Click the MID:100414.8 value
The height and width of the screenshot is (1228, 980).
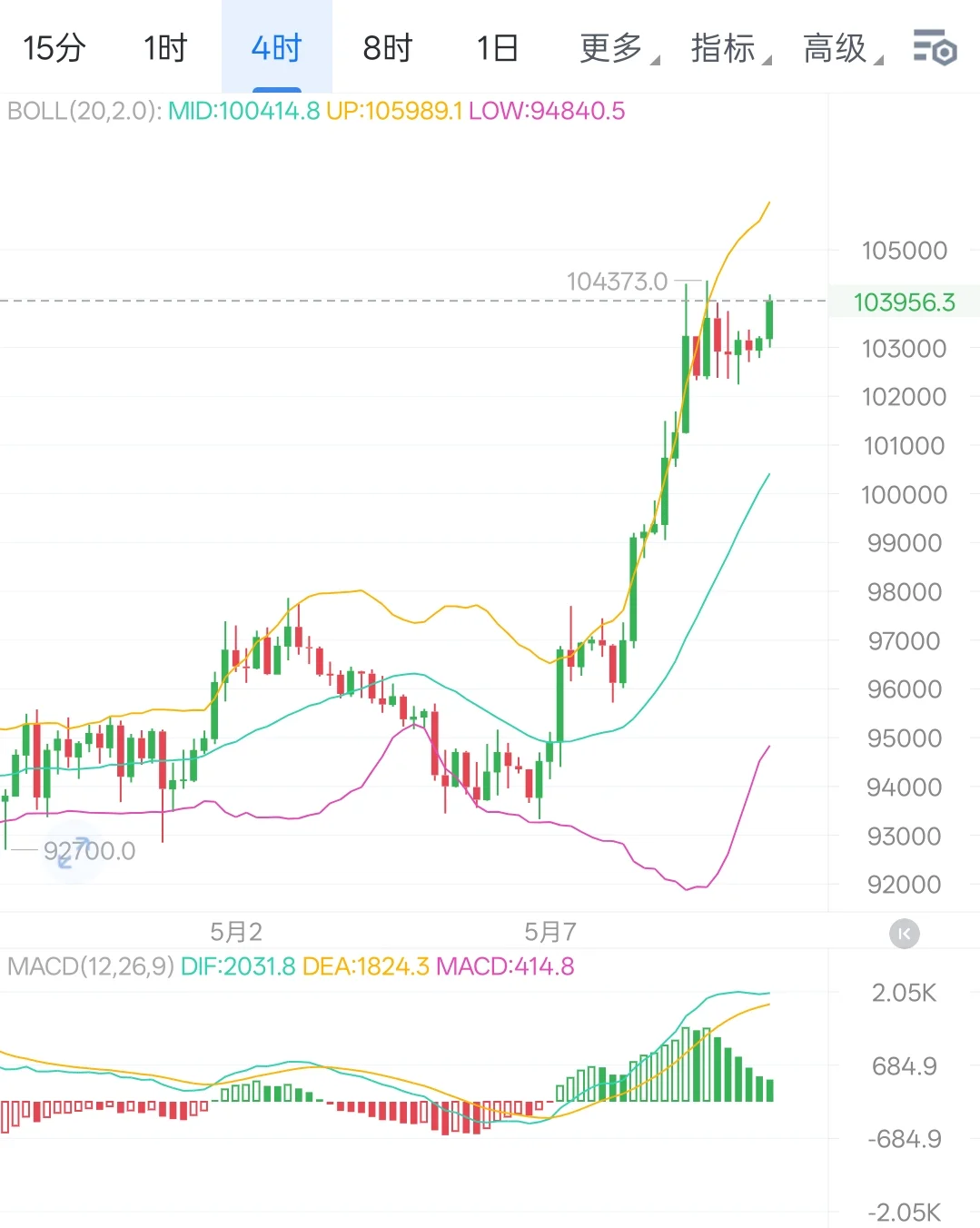click(x=243, y=112)
